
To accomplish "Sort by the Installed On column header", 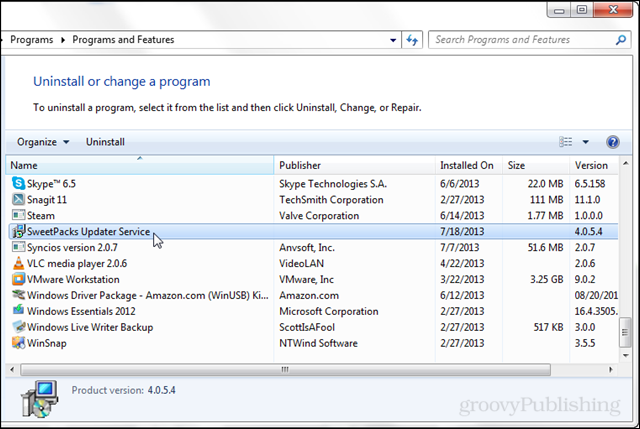I will tap(469, 165).
